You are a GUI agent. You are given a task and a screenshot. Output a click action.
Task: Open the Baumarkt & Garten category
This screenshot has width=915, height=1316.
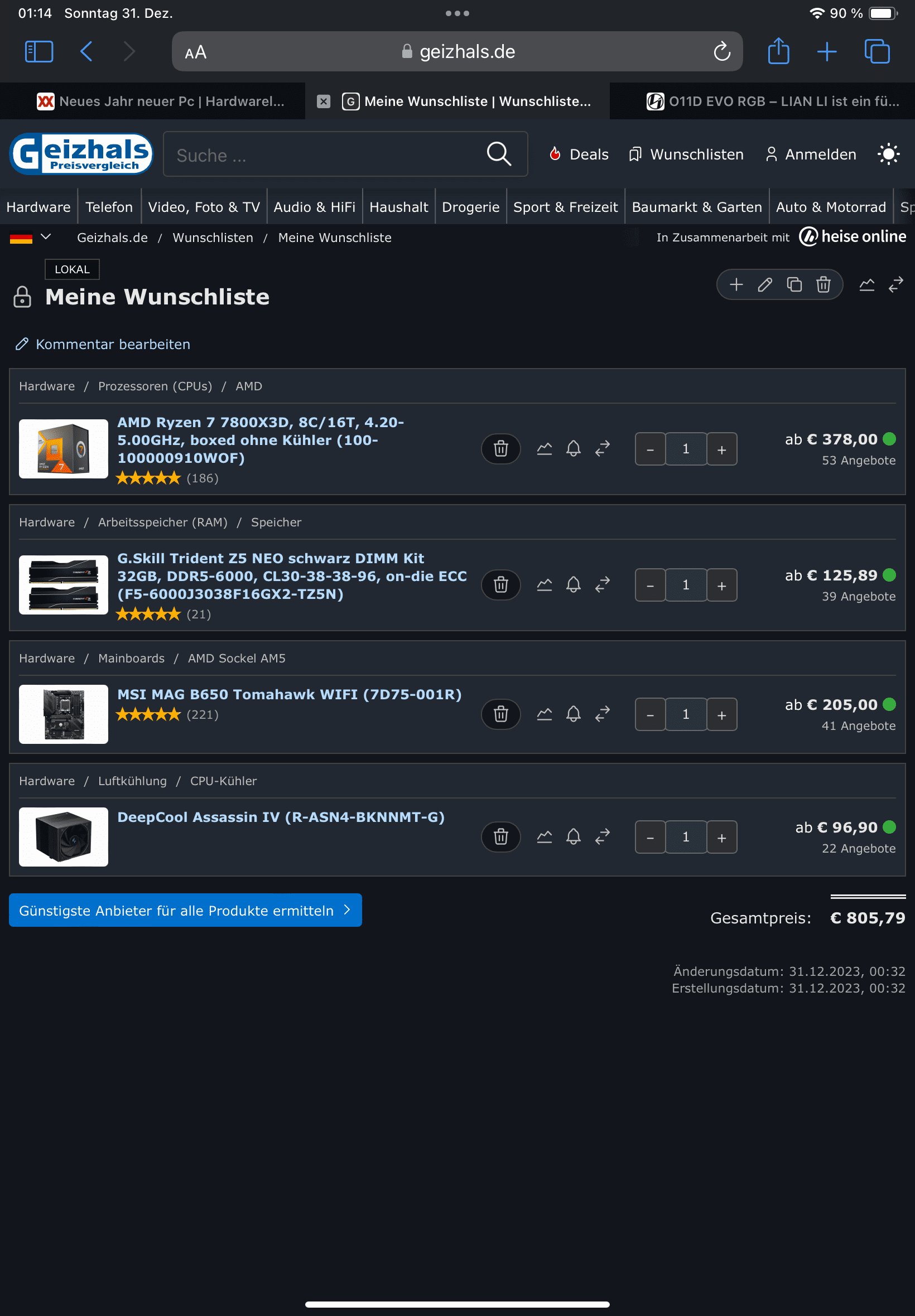click(697, 207)
